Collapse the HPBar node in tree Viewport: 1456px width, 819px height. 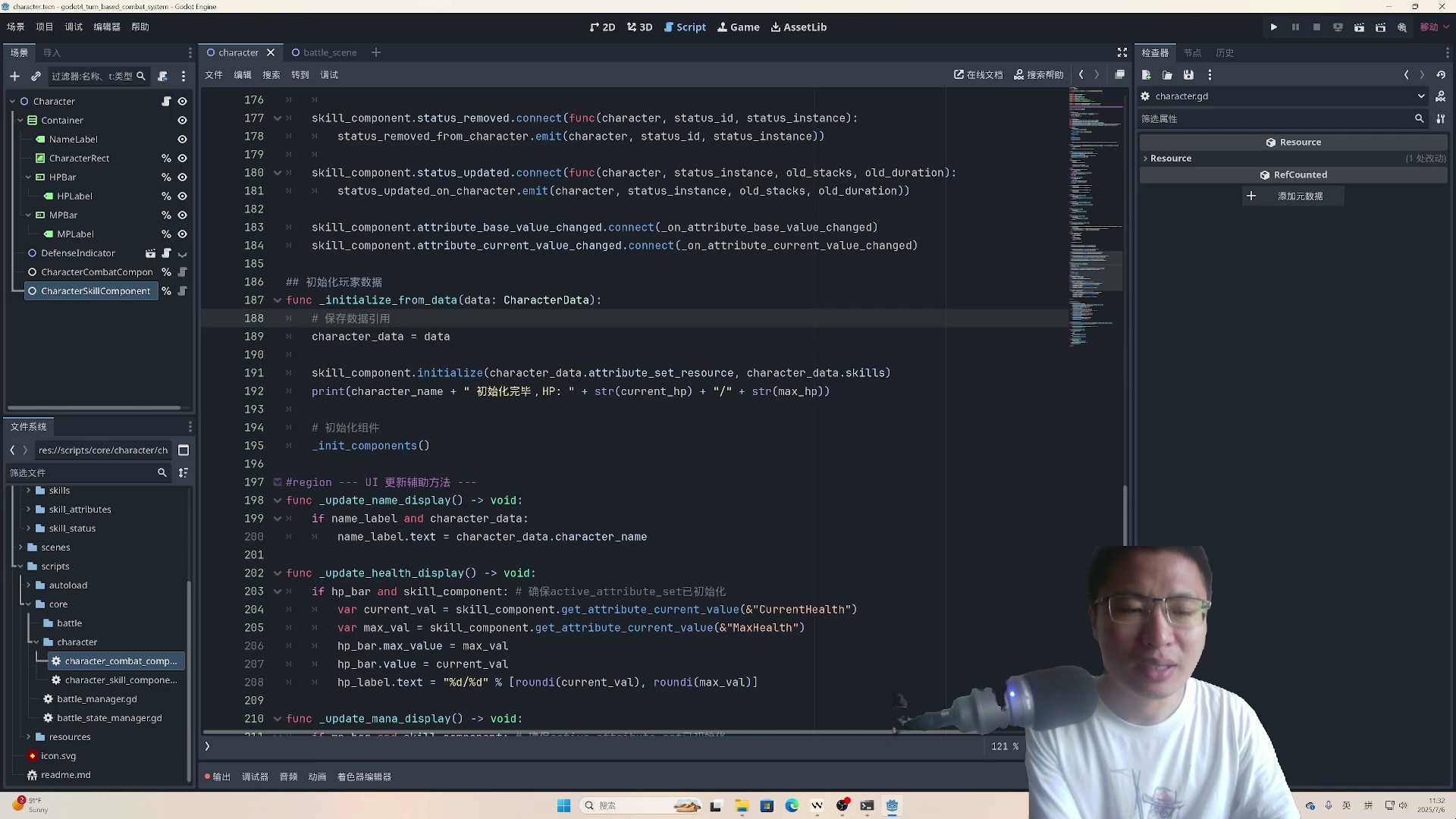pos(29,177)
